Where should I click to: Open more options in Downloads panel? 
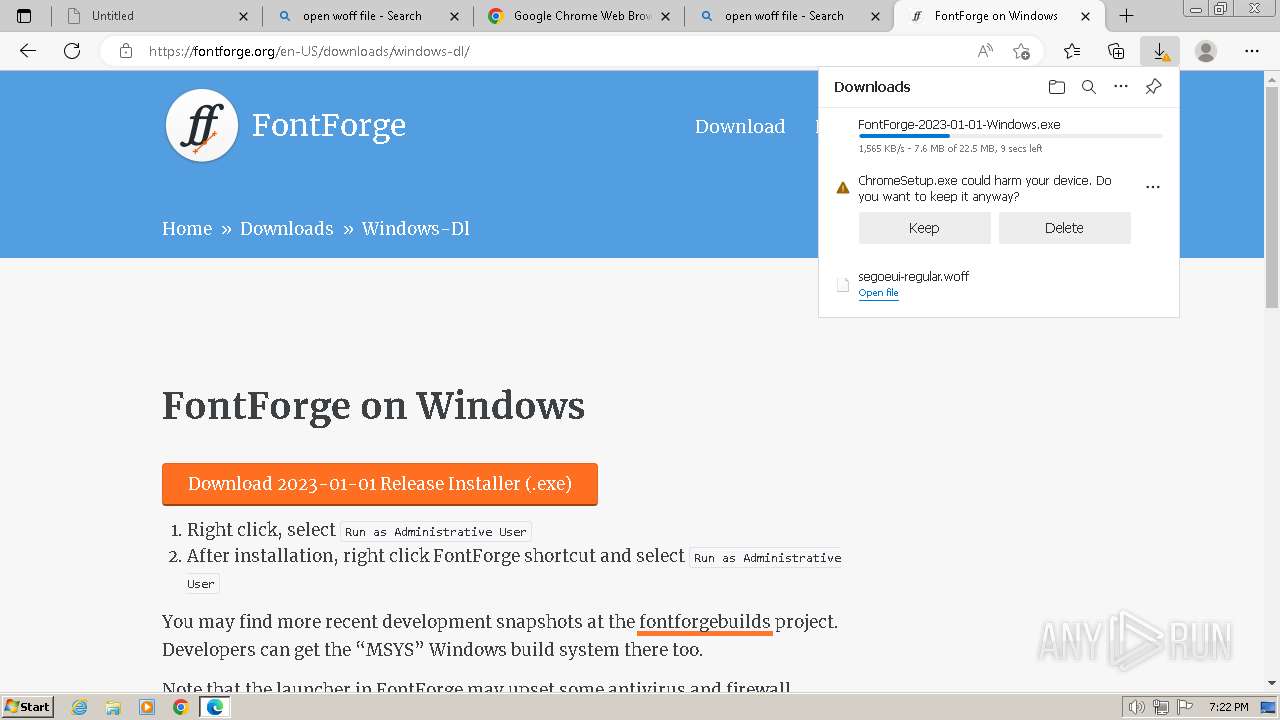tap(1121, 87)
